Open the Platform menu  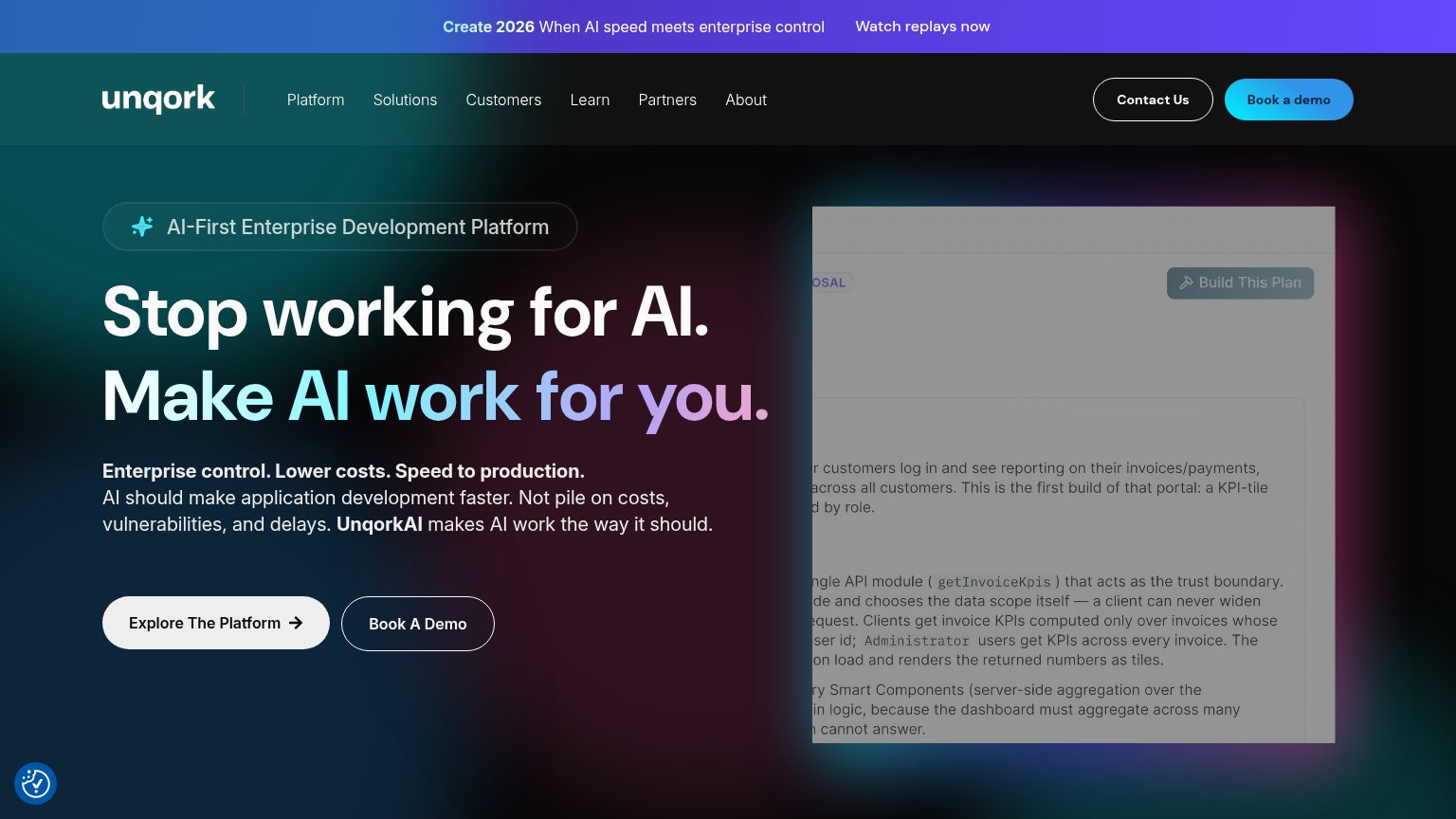click(x=316, y=100)
